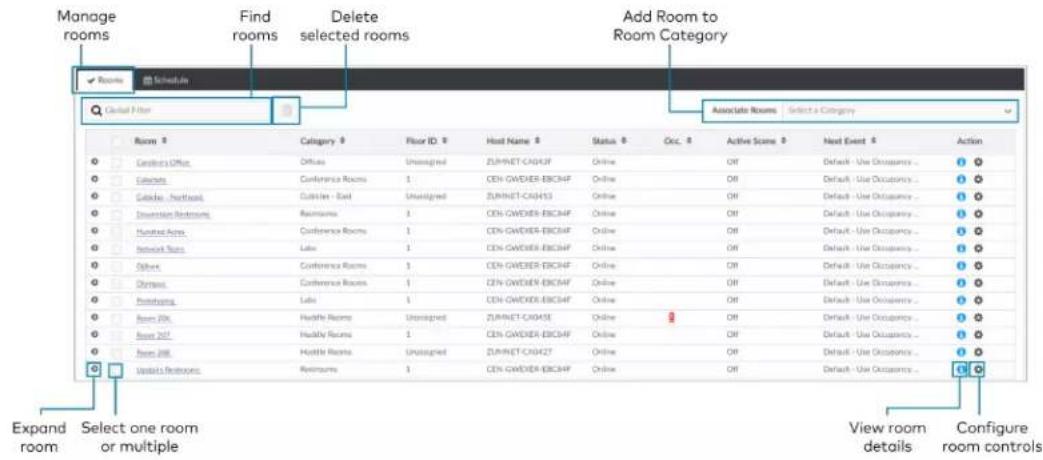Screen dimensions: 1043x460
Task: Expand the Network Team row
Action: tap(94, 249)
